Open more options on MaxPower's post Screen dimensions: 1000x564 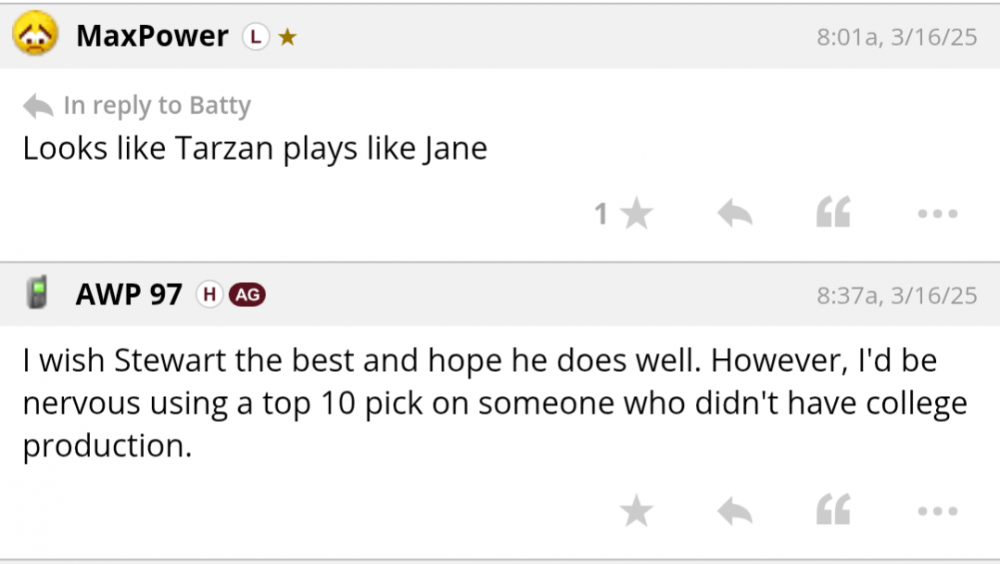click(x=937, y=213)
